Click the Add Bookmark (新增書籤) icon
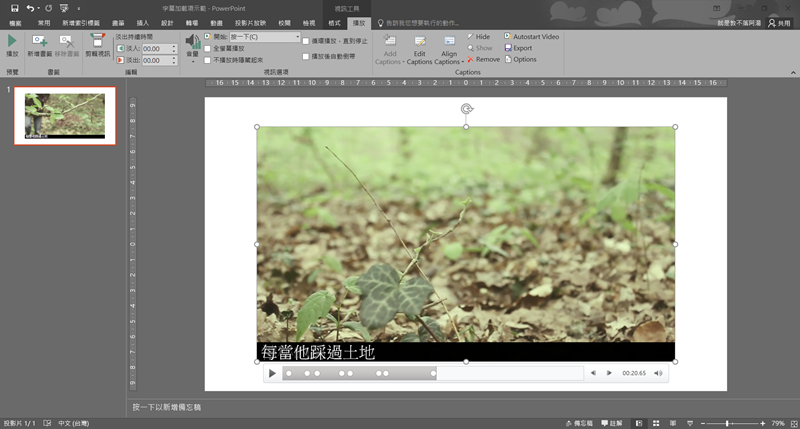This screenshot has height=429, width=800. pyautogui.click(x=39, y=40)
